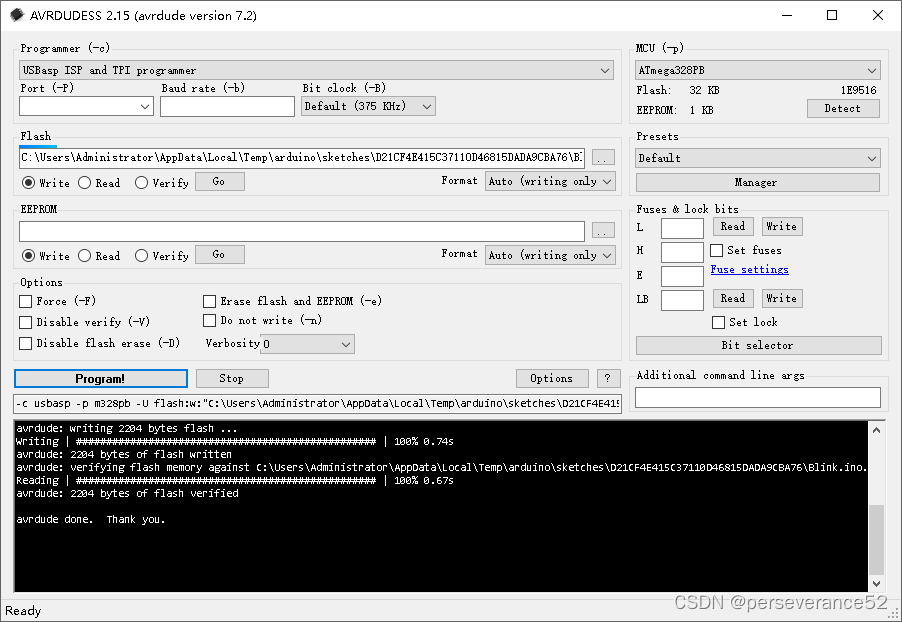
Task: Enable Disable verify (-V) checkbox
Action: 25,322
